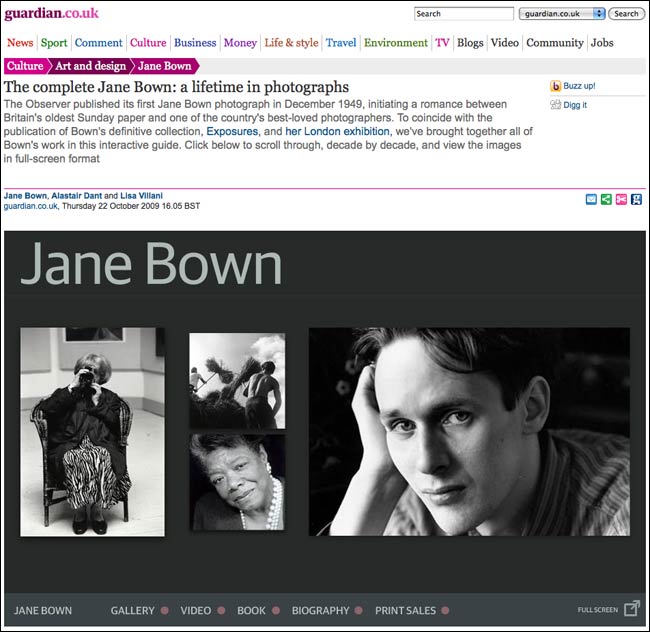Click the blue contact icon beside scissors
Image resolution: width=650 pixels, height=632 pixels.
coord(636,199)
